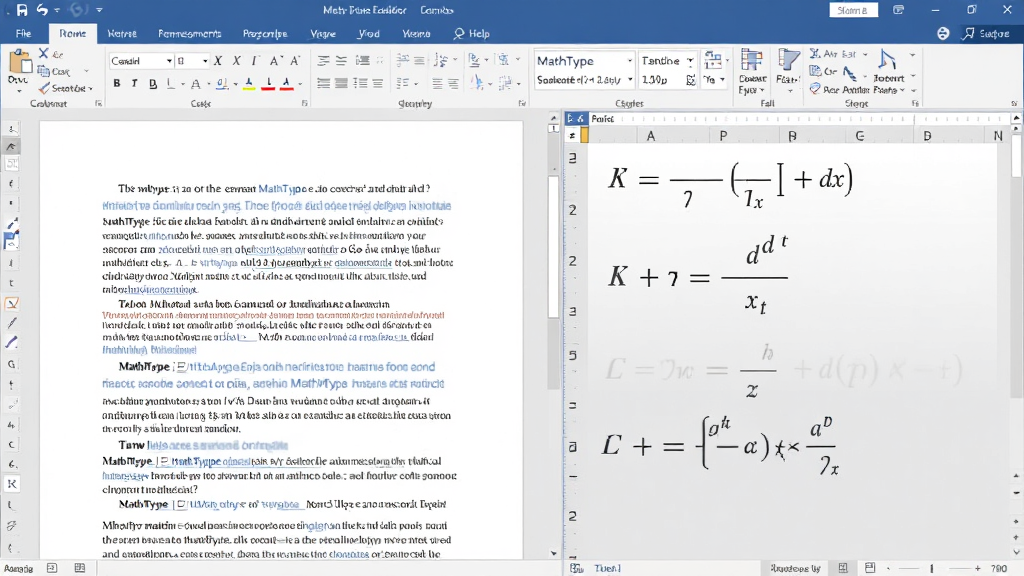
Task: Select the Rome ribbon tab
Action: [x=72, y=33]
